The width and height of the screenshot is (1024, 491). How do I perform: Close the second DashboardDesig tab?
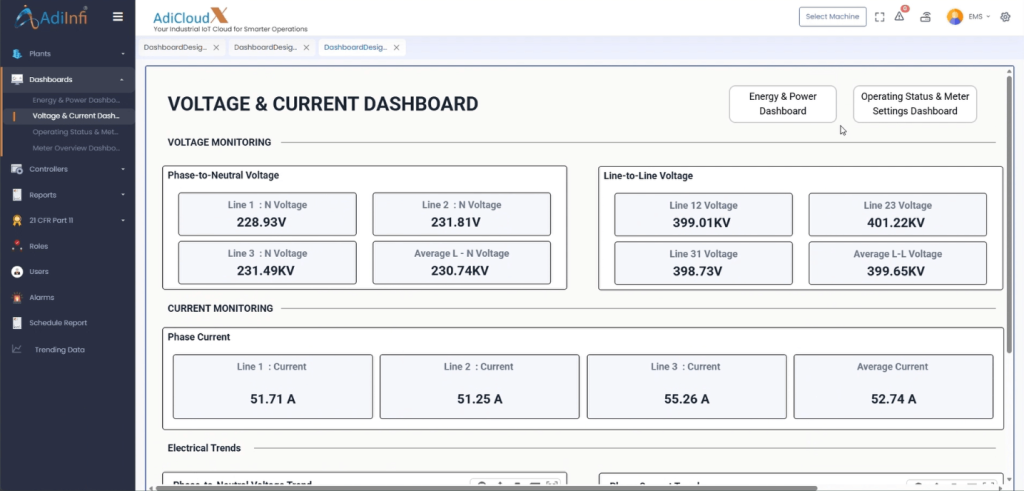click(x=306, y=48)
